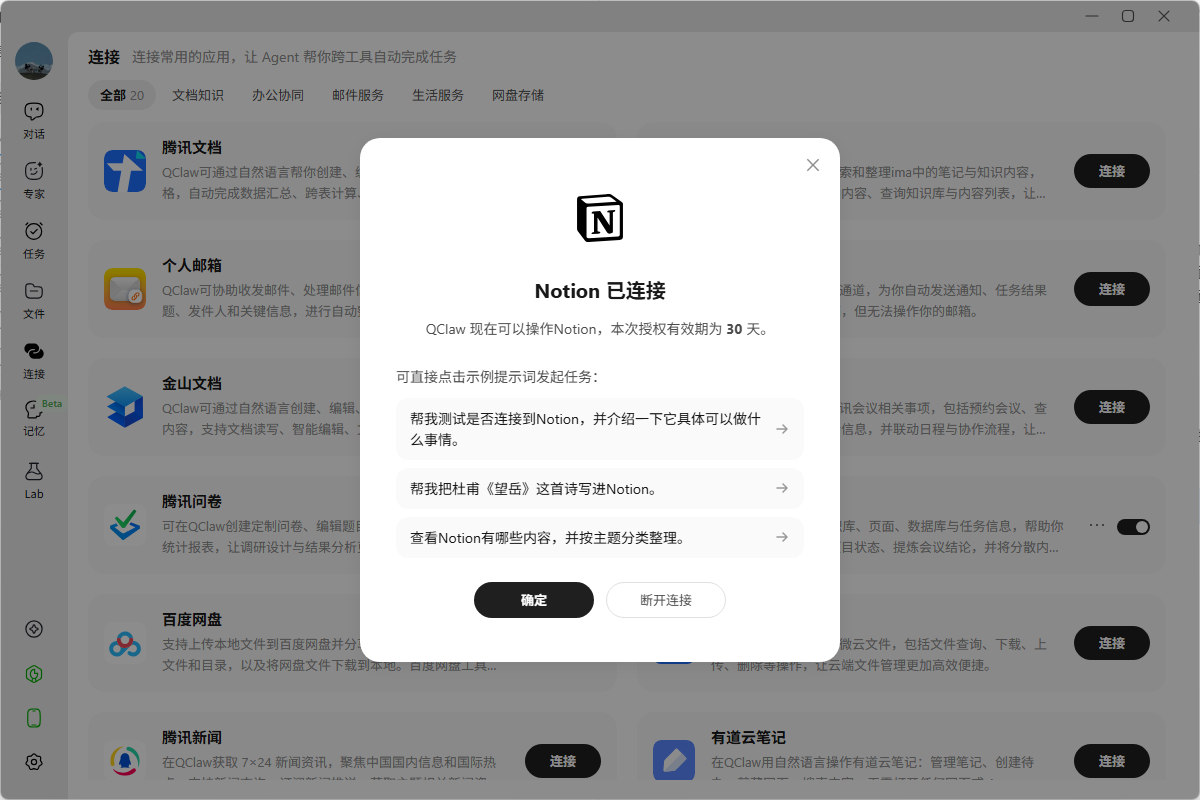Click the 有道云笔记 card title
Viewport: 1200px width, 800px height.
(x=748, y=738)
